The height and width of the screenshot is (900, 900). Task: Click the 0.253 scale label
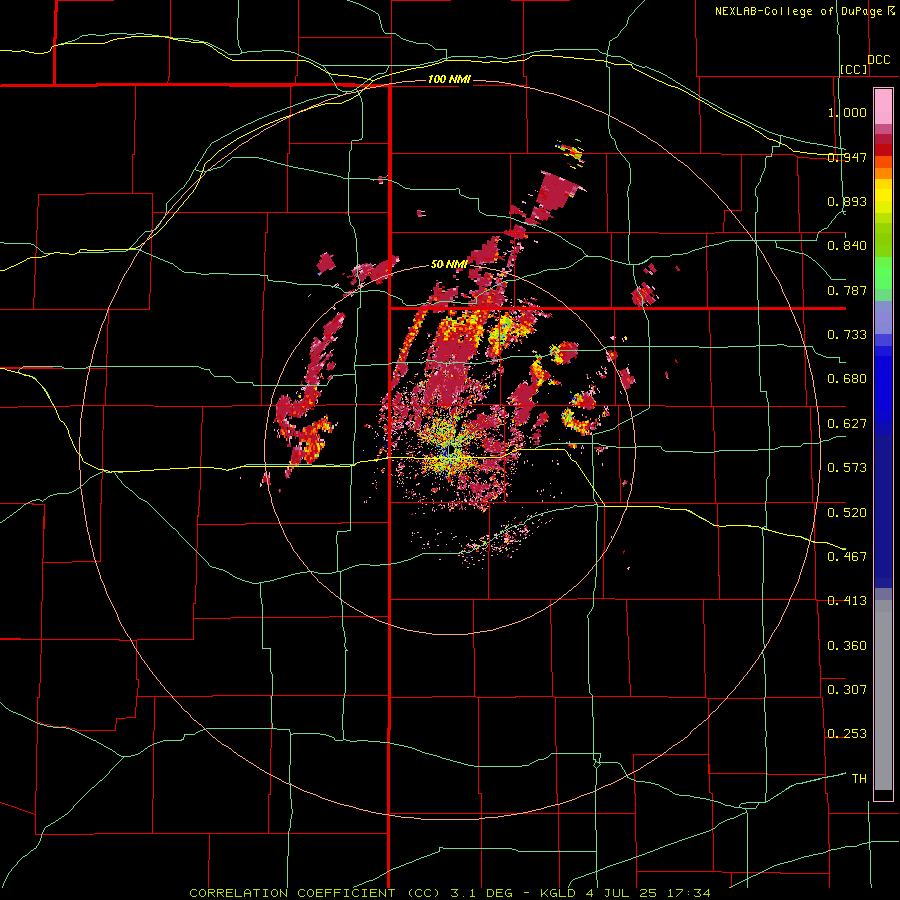click(847, 734)
